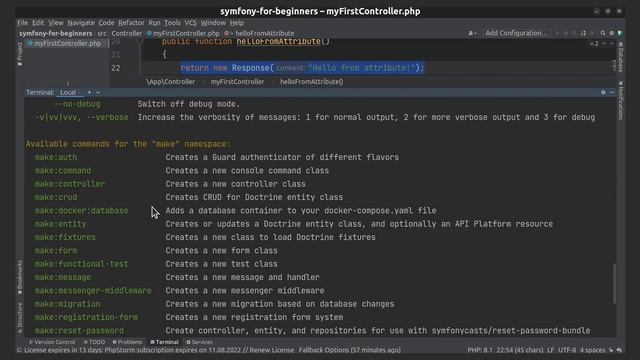Open the Structure tool window stripe
Screen dimensions: 640x360
[x=20, y=317]
